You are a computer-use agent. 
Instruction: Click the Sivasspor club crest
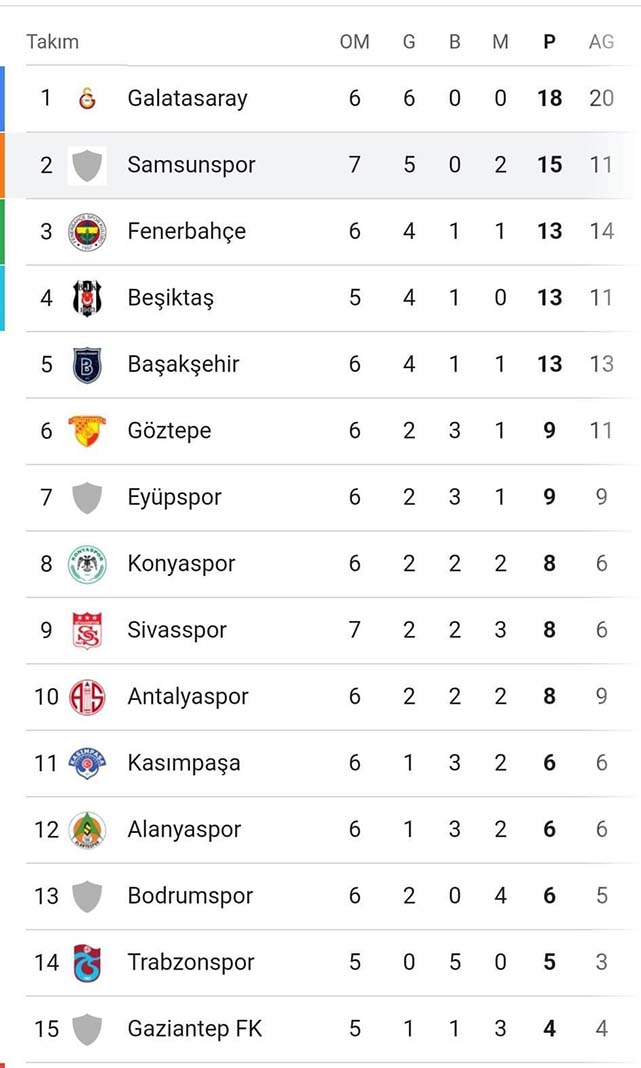click(88, 630)
